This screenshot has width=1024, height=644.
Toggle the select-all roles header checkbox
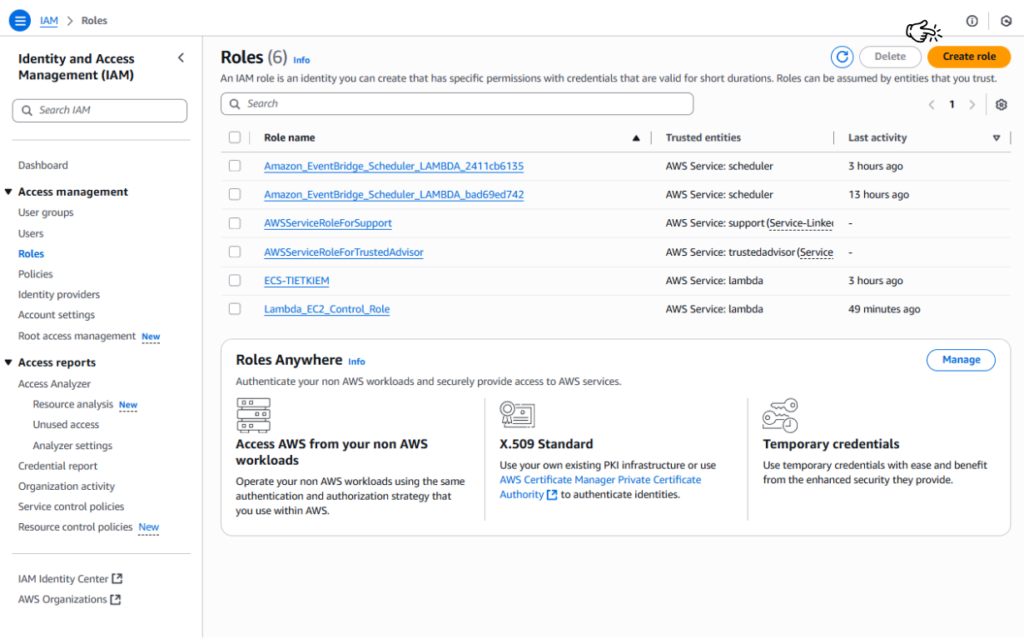235,138
